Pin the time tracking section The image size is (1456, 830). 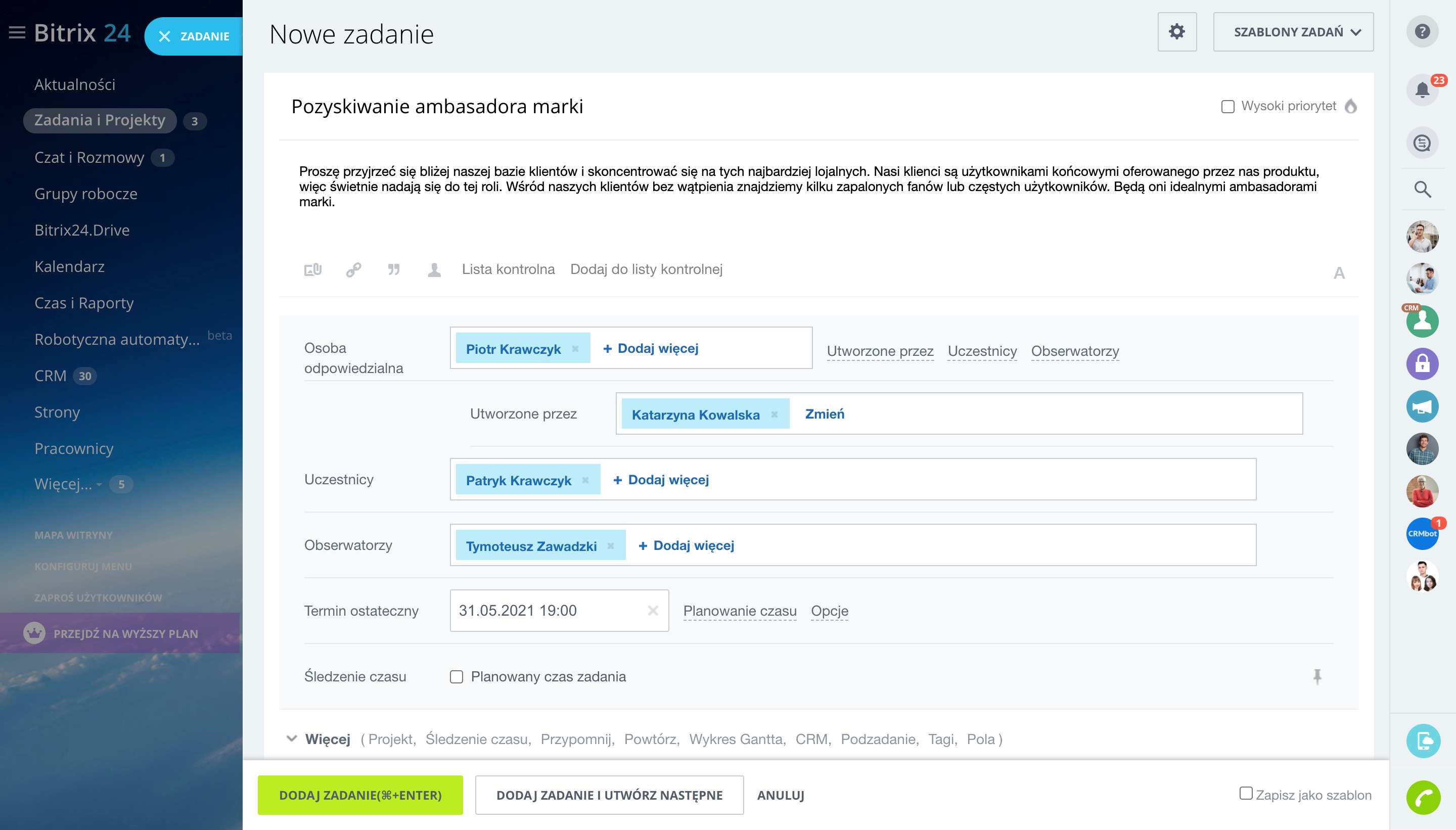click(1317, 676)
